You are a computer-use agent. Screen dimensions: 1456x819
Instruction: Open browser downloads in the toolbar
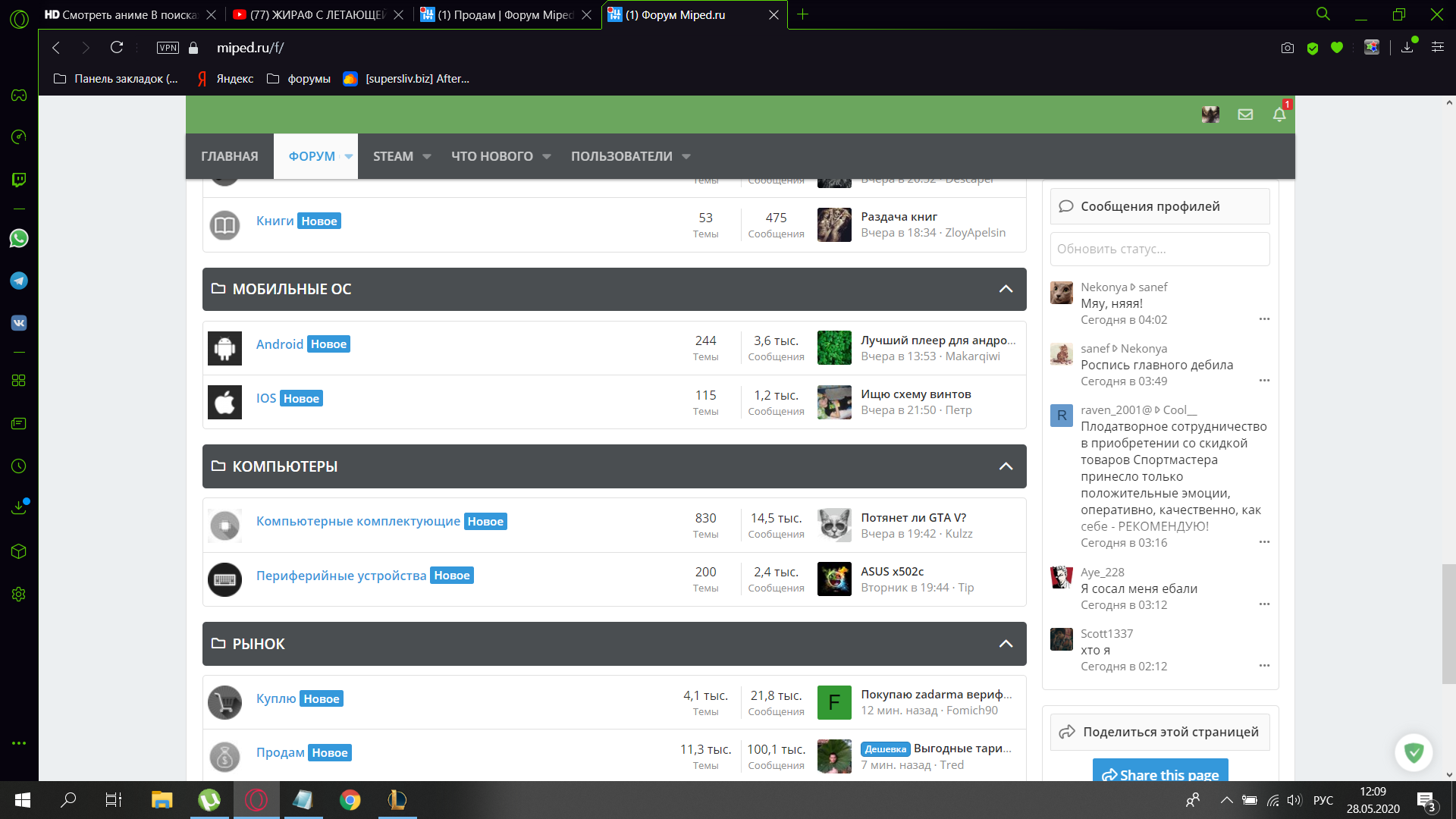click(x=1408, y=47)
